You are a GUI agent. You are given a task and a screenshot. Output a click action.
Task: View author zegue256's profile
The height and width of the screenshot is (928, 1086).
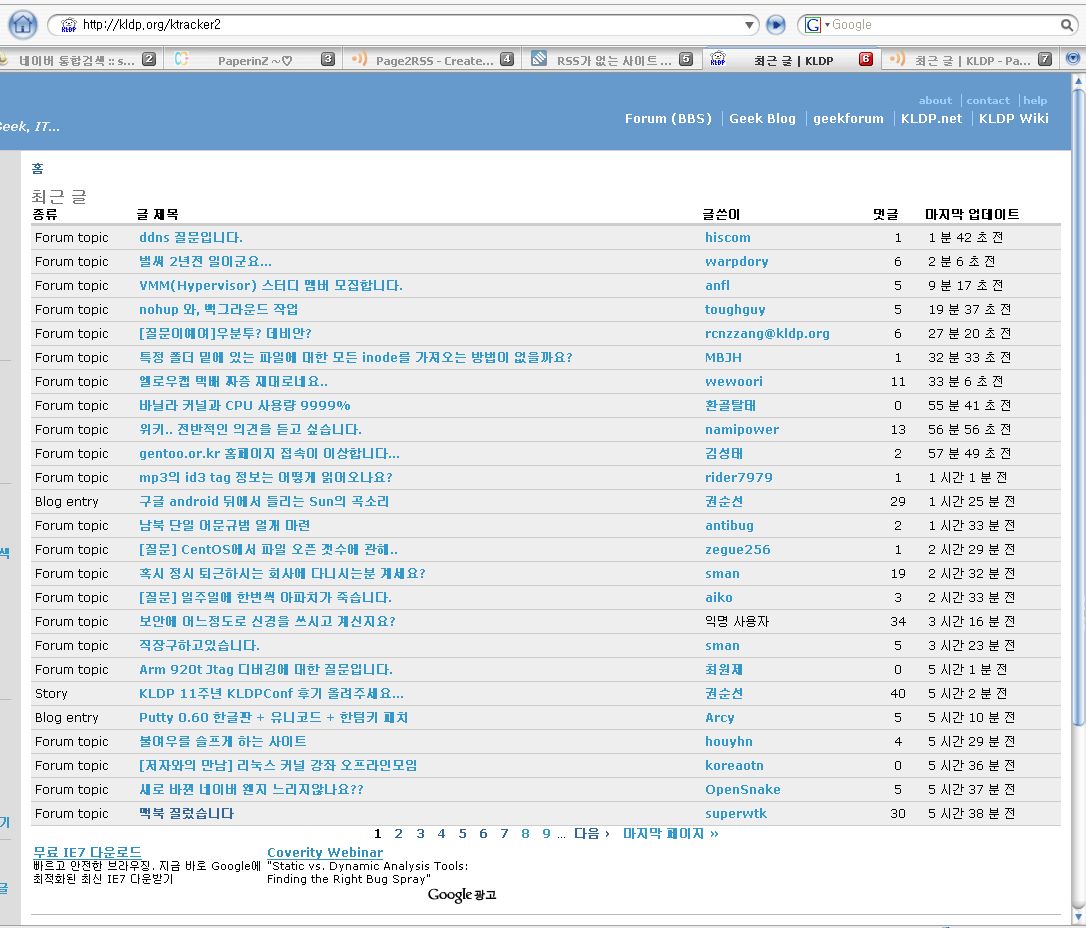point(737,549)
